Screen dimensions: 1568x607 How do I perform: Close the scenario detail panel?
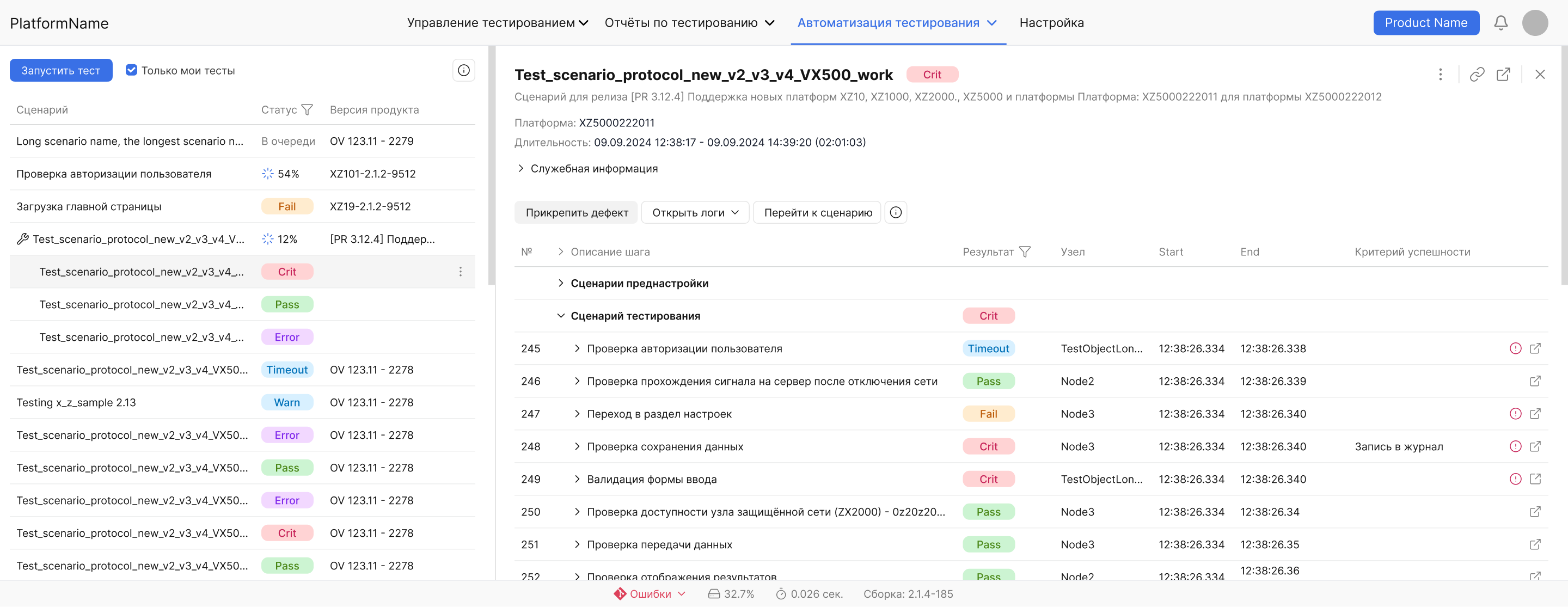pyautogui.click(x=1539, y=75)
